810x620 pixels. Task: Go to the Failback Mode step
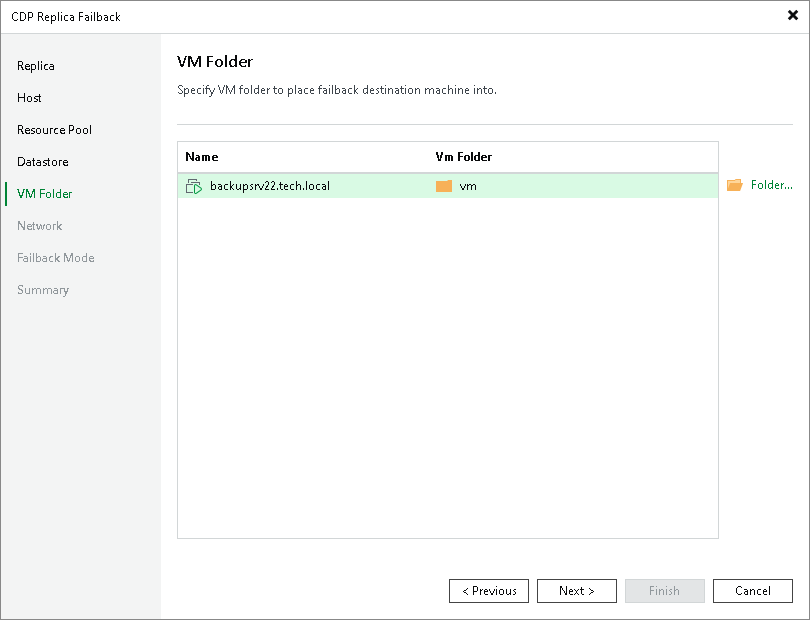tap(55, 258)
